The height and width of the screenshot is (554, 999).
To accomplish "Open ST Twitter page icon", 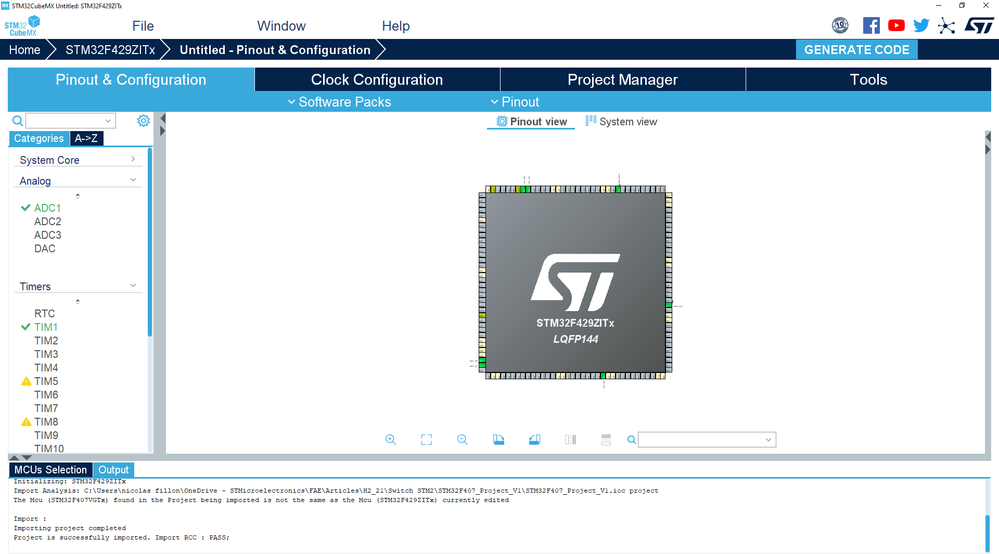I will point(921,25).
